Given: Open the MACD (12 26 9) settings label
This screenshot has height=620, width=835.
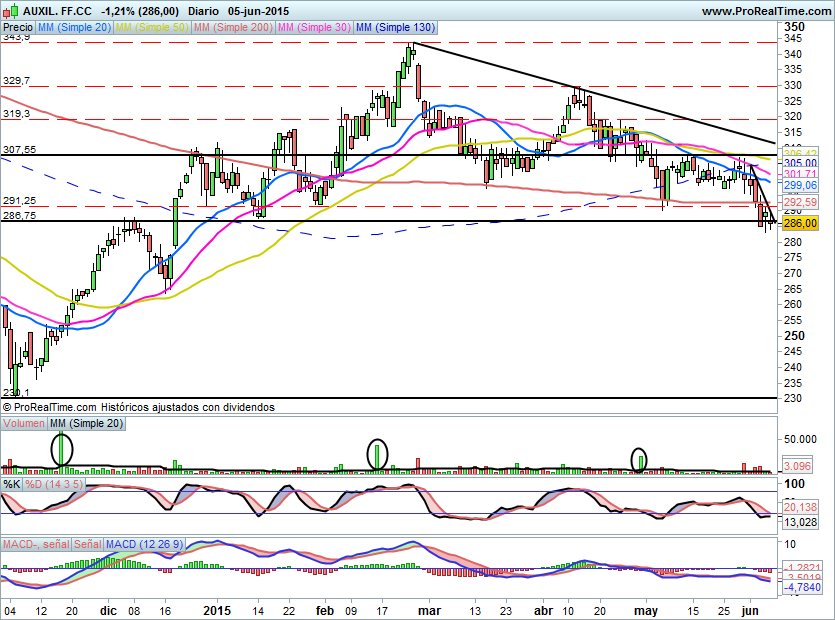Looking at the screenshot, I should (144, 544).
